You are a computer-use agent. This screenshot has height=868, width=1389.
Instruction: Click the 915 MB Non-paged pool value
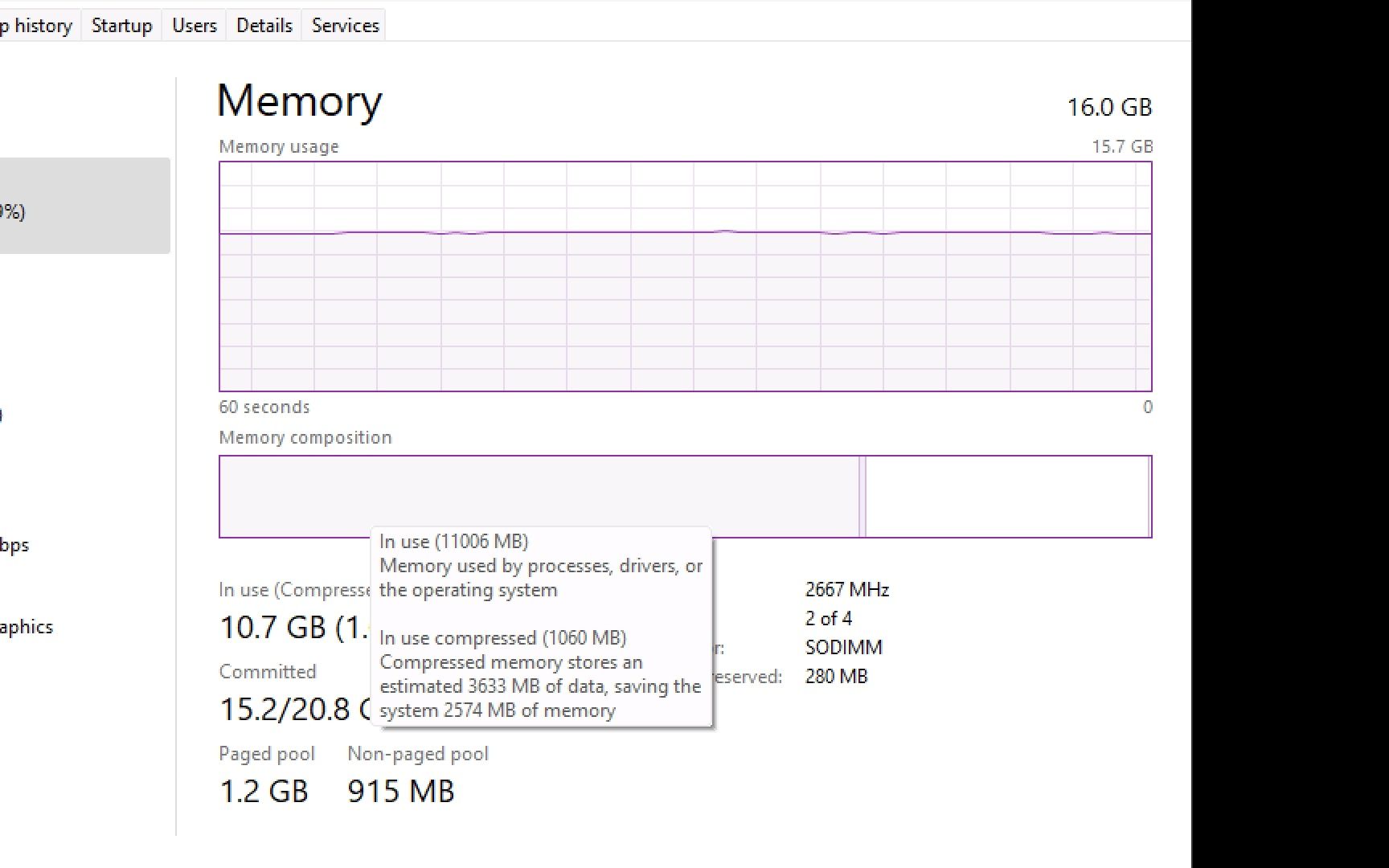pyautogui.click(x=400, y=792)
